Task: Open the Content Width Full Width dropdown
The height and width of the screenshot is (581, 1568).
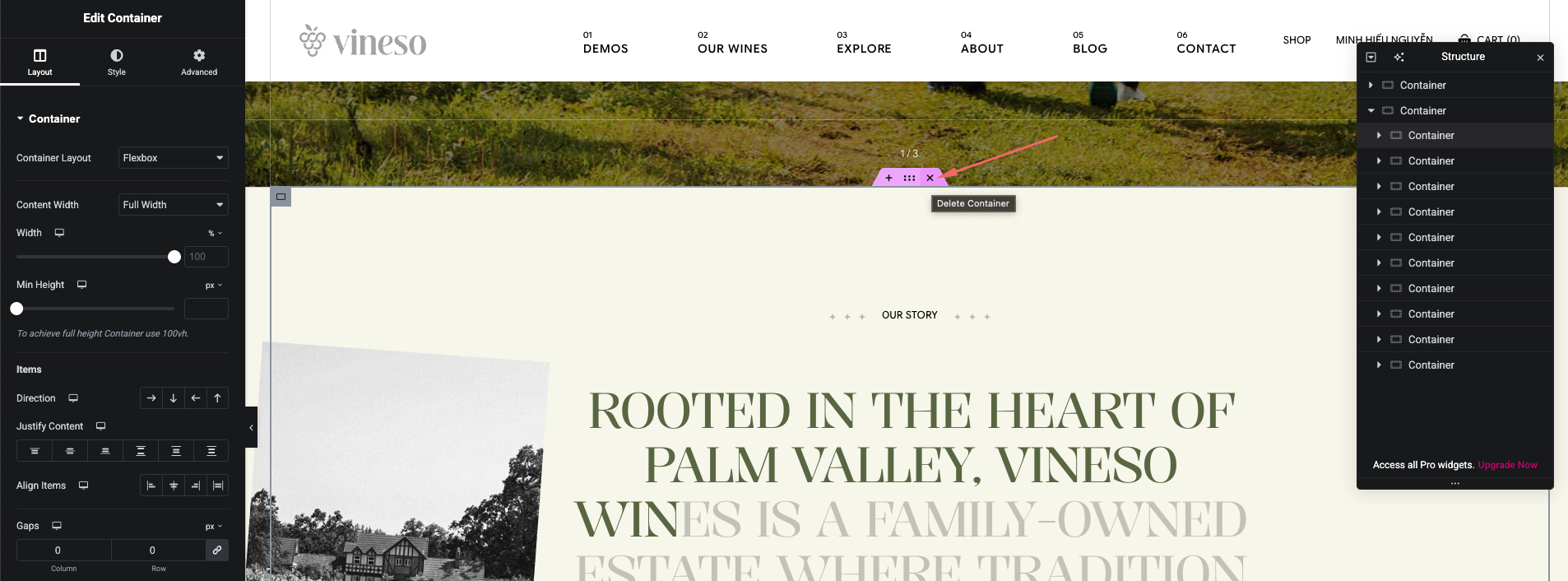Action: [174, 205]
